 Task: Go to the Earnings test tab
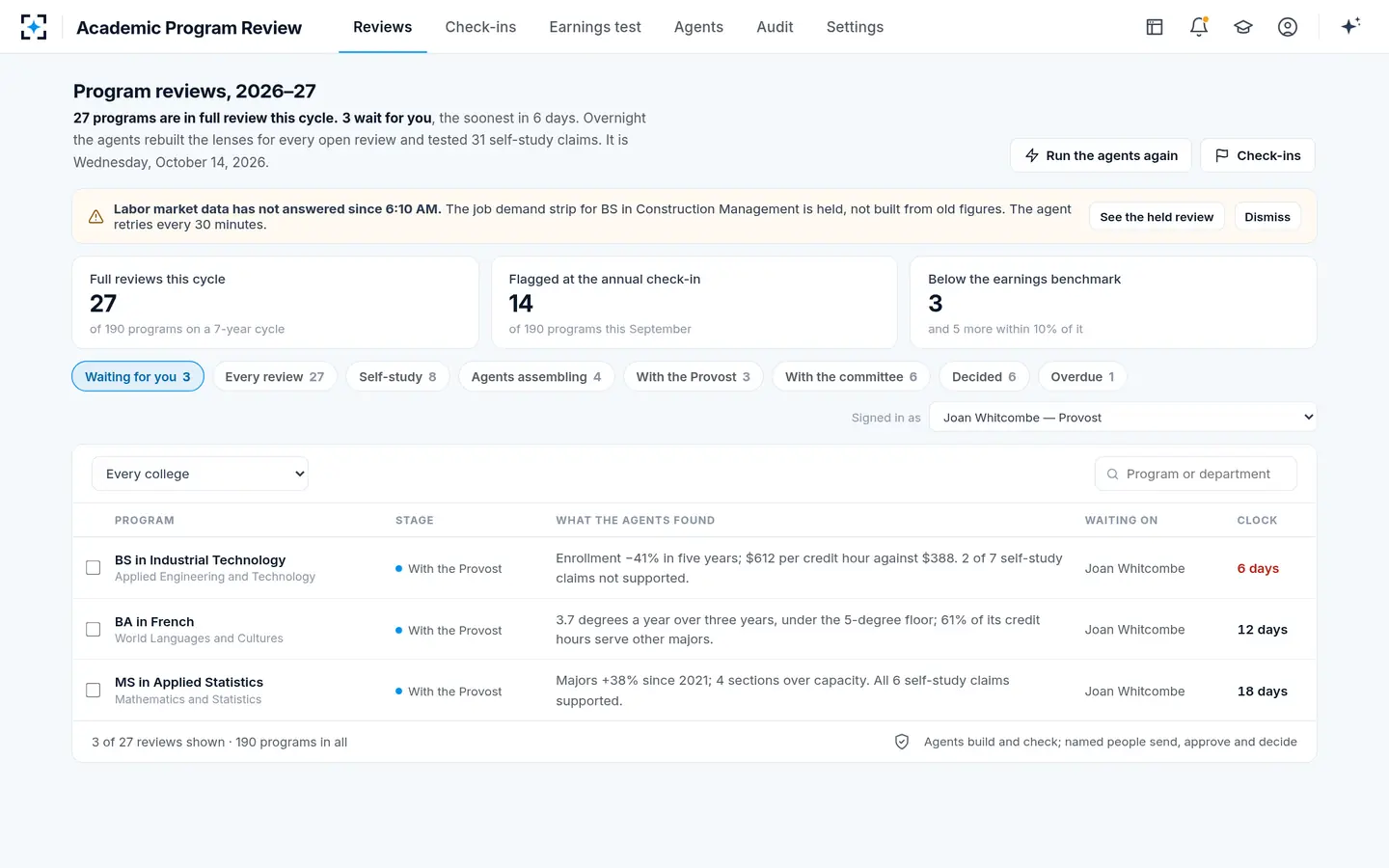595,27
